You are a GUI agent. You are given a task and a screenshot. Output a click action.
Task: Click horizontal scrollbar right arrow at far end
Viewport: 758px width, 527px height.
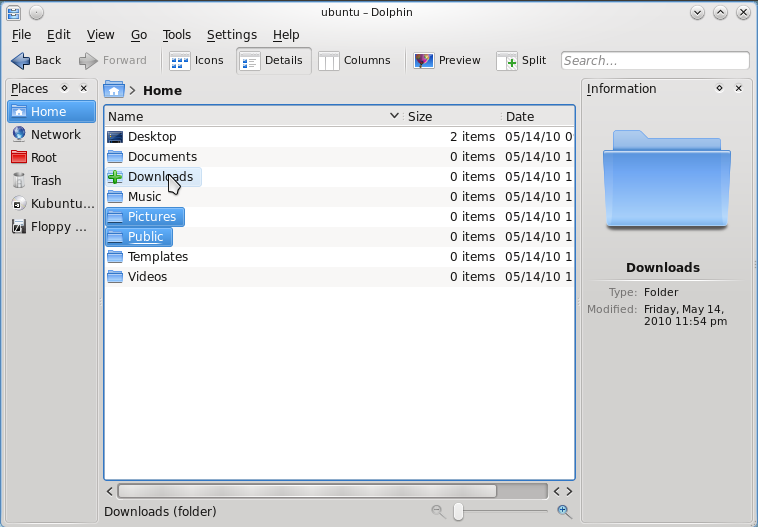pyautogui.click(x=569, y=492)
